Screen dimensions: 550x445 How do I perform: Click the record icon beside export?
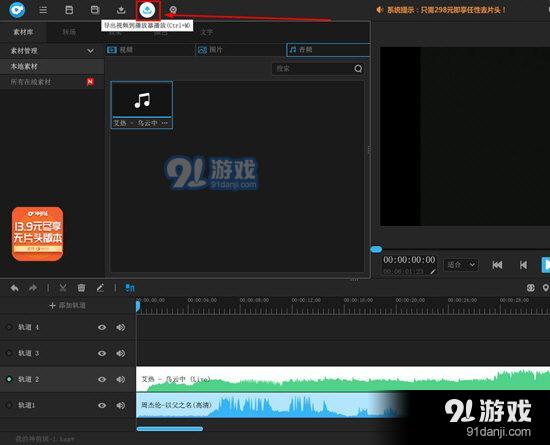(173, 10)
